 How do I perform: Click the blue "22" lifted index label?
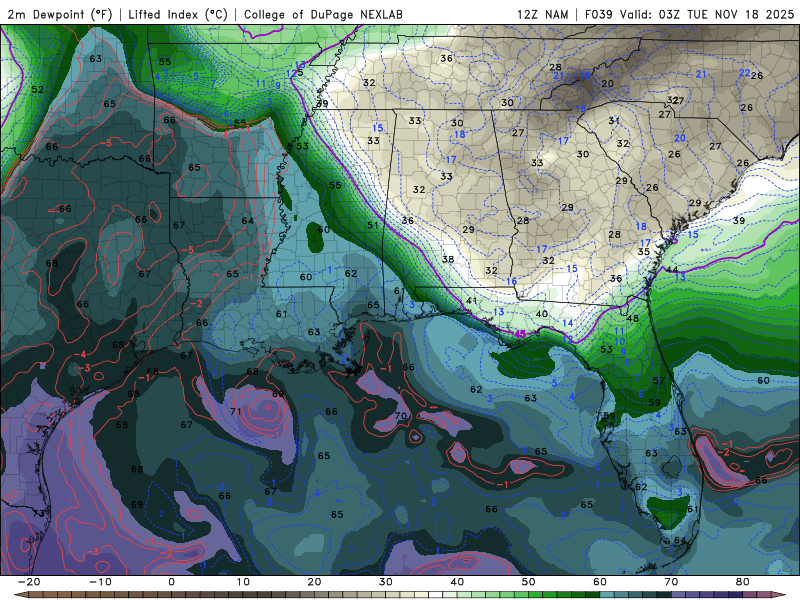point(745,73)
